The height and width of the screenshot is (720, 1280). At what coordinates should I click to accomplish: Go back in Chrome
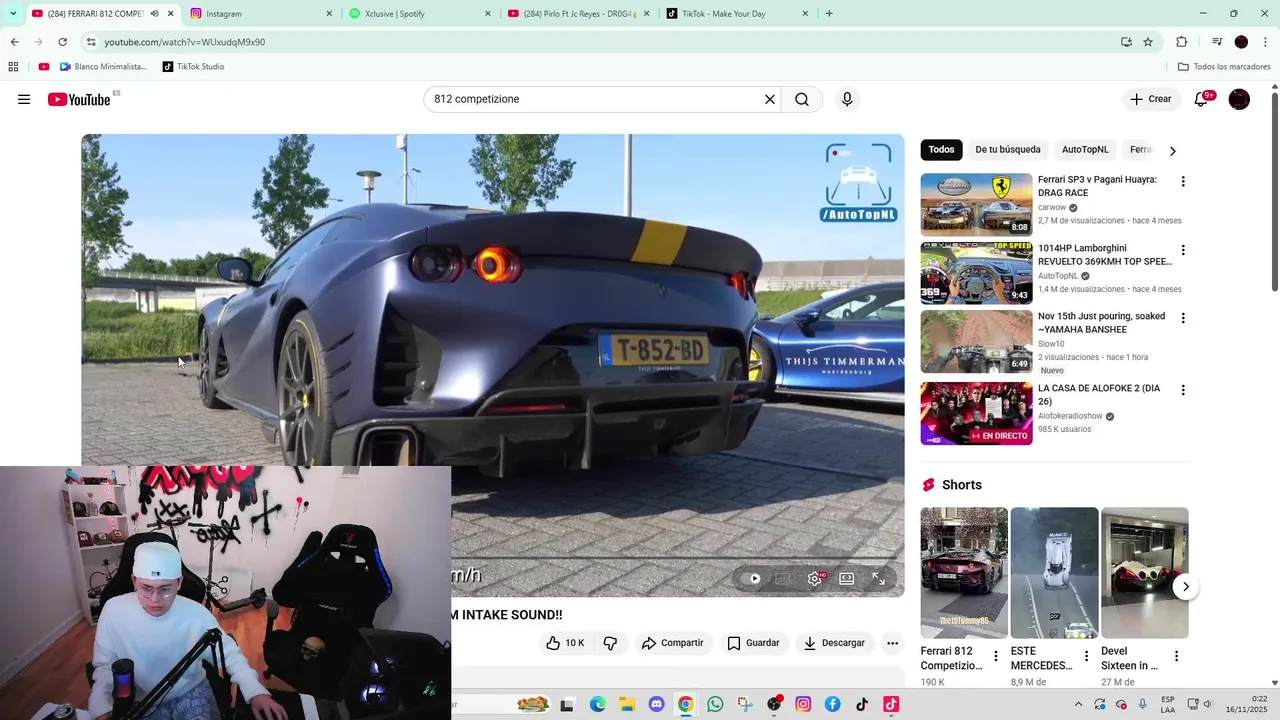point(14,42)
